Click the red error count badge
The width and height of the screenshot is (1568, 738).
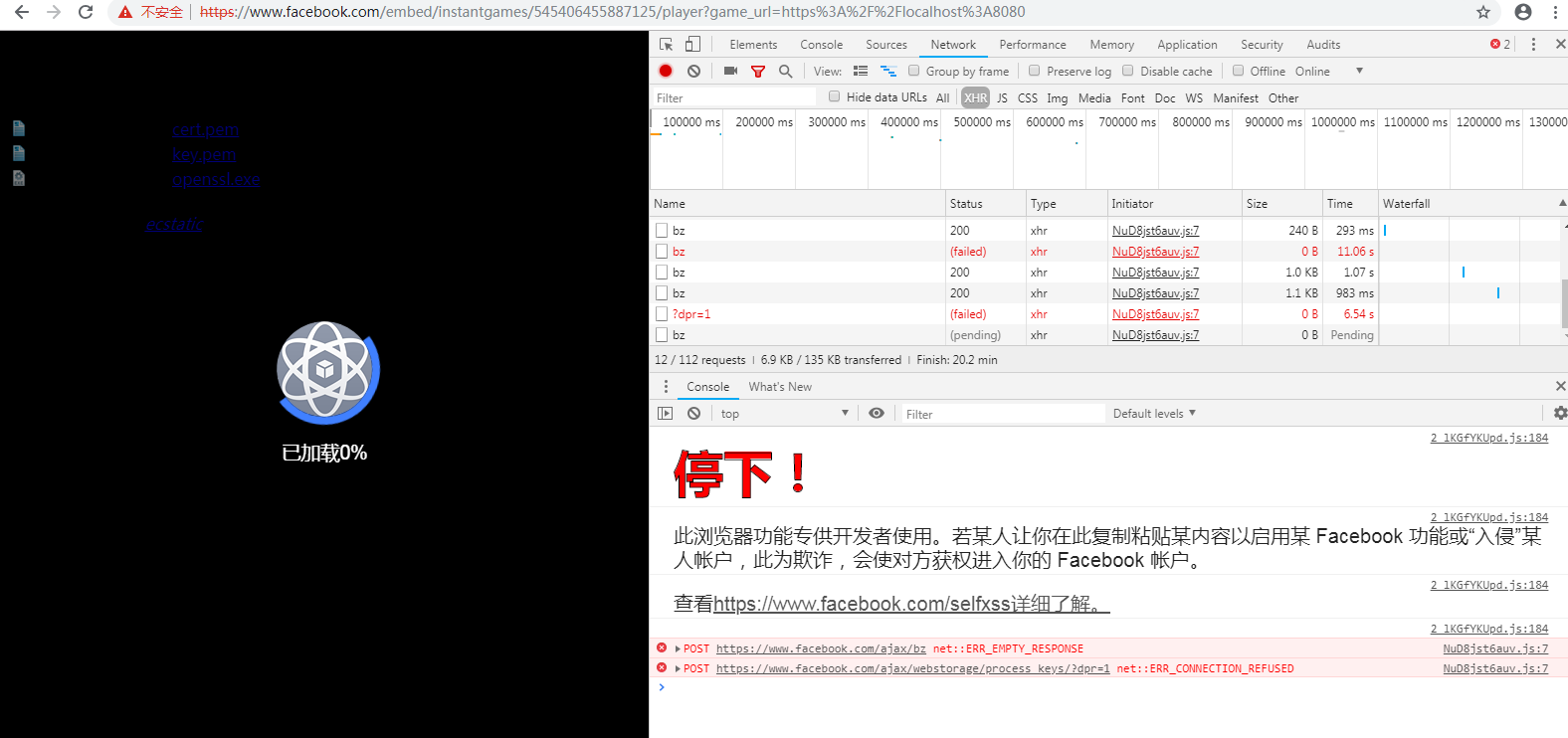(1499, 44)
